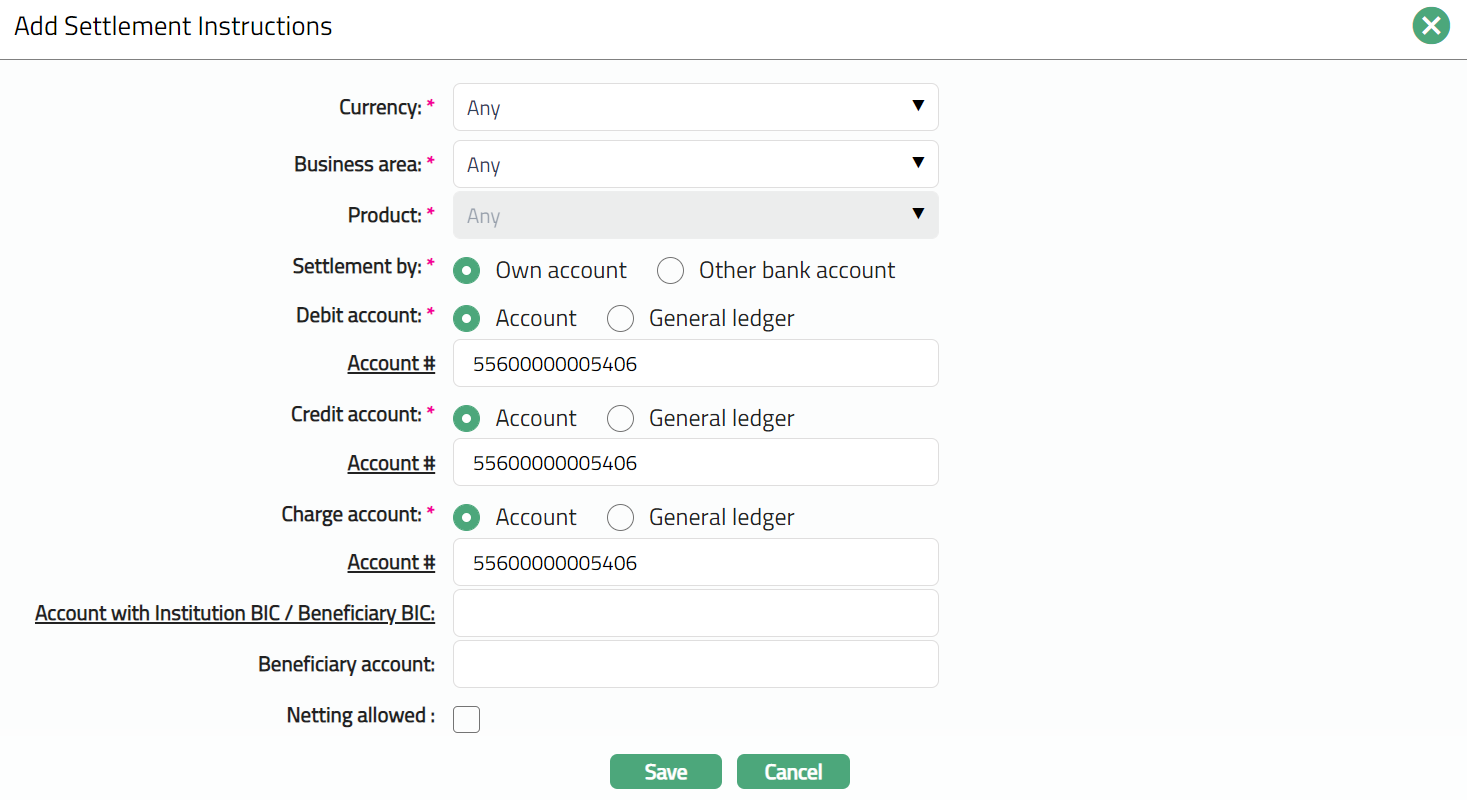Image resolution: width=1467 pixels, height=800 pixels.
Task: Focus the Beneficiary account input field
Action: (x=695, y=664)
